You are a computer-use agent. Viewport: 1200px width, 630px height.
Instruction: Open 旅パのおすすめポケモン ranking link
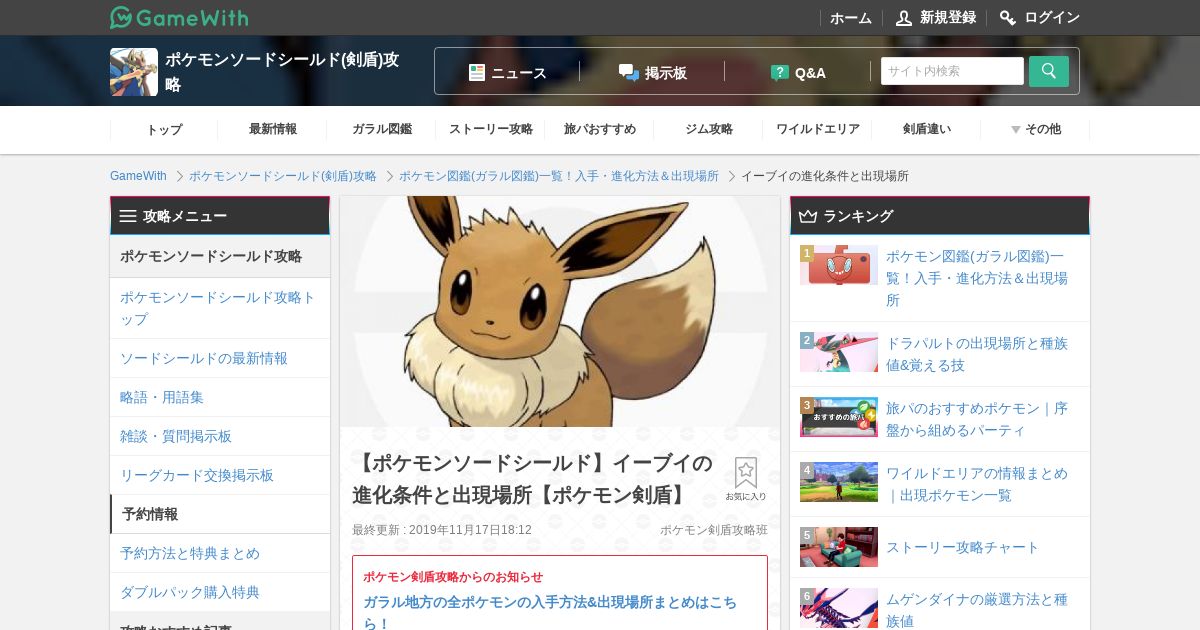coord(977,419)
